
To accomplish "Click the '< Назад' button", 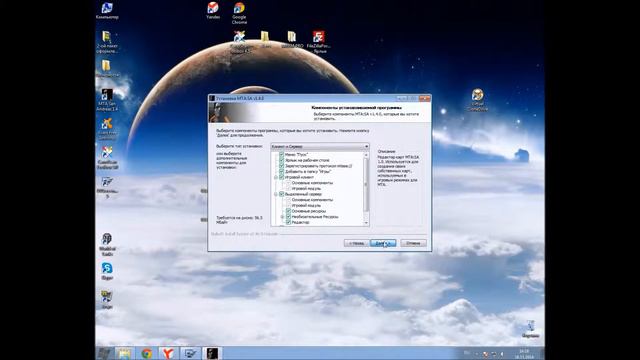I will pyautogui.click(x=356, y=243).
